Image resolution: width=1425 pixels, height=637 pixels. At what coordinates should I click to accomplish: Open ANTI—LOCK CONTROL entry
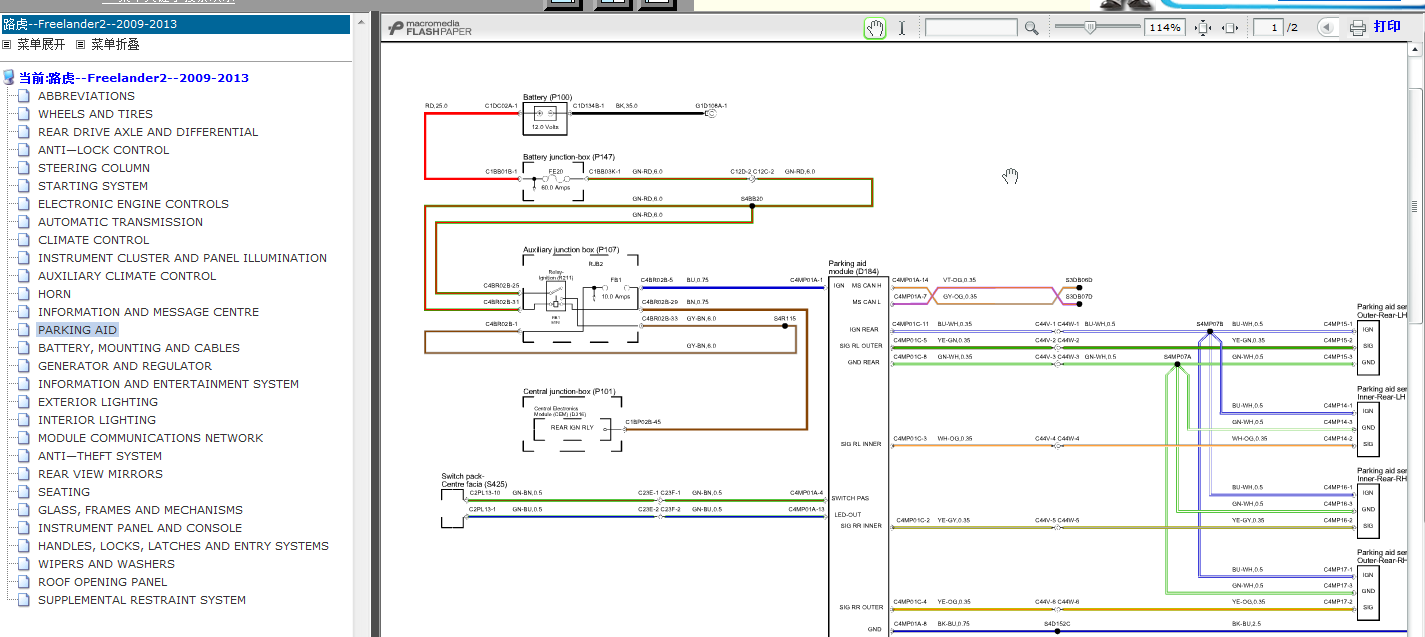tap(103, 150)
